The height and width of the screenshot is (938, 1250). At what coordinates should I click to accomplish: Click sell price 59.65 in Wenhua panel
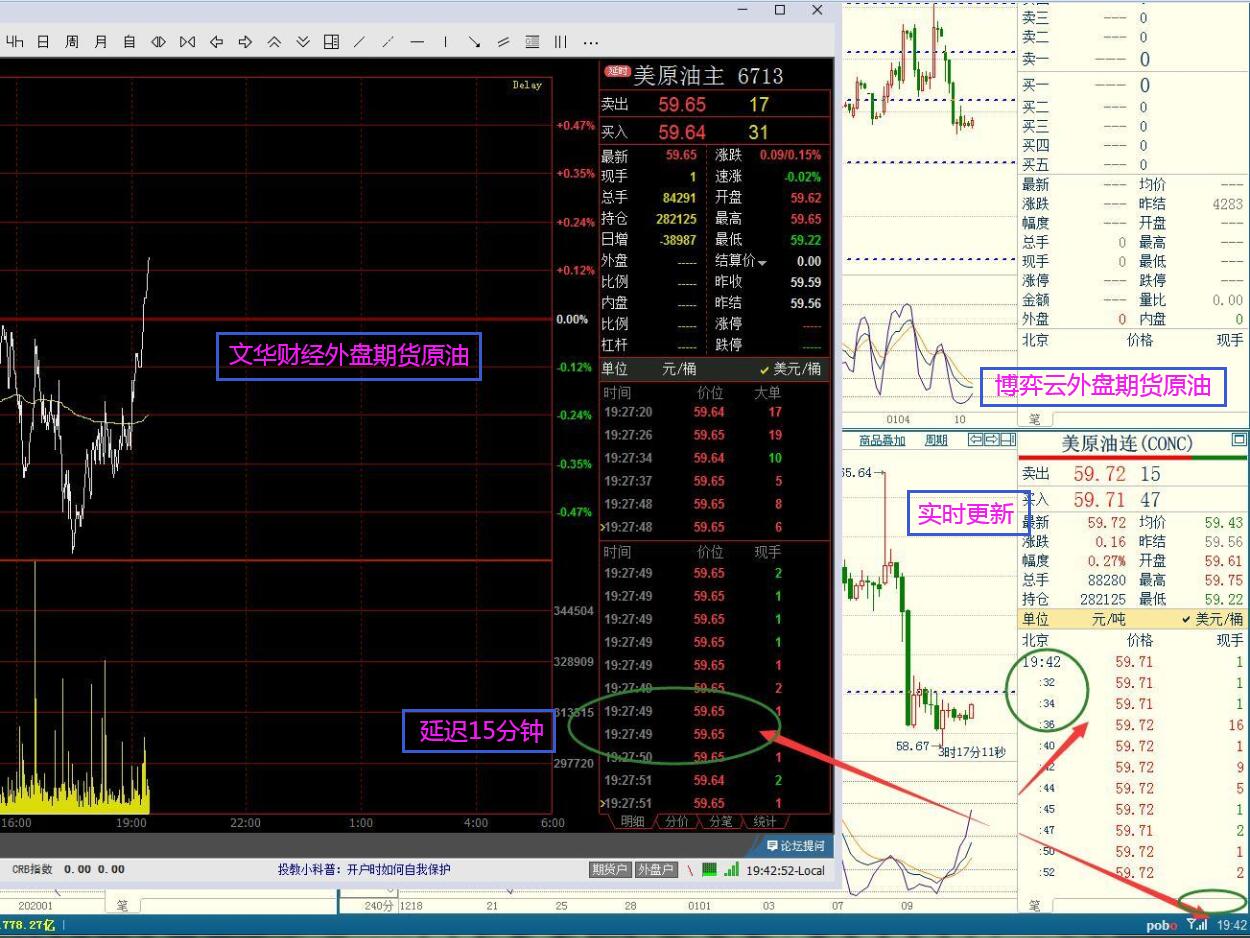(x=682, y=104)
